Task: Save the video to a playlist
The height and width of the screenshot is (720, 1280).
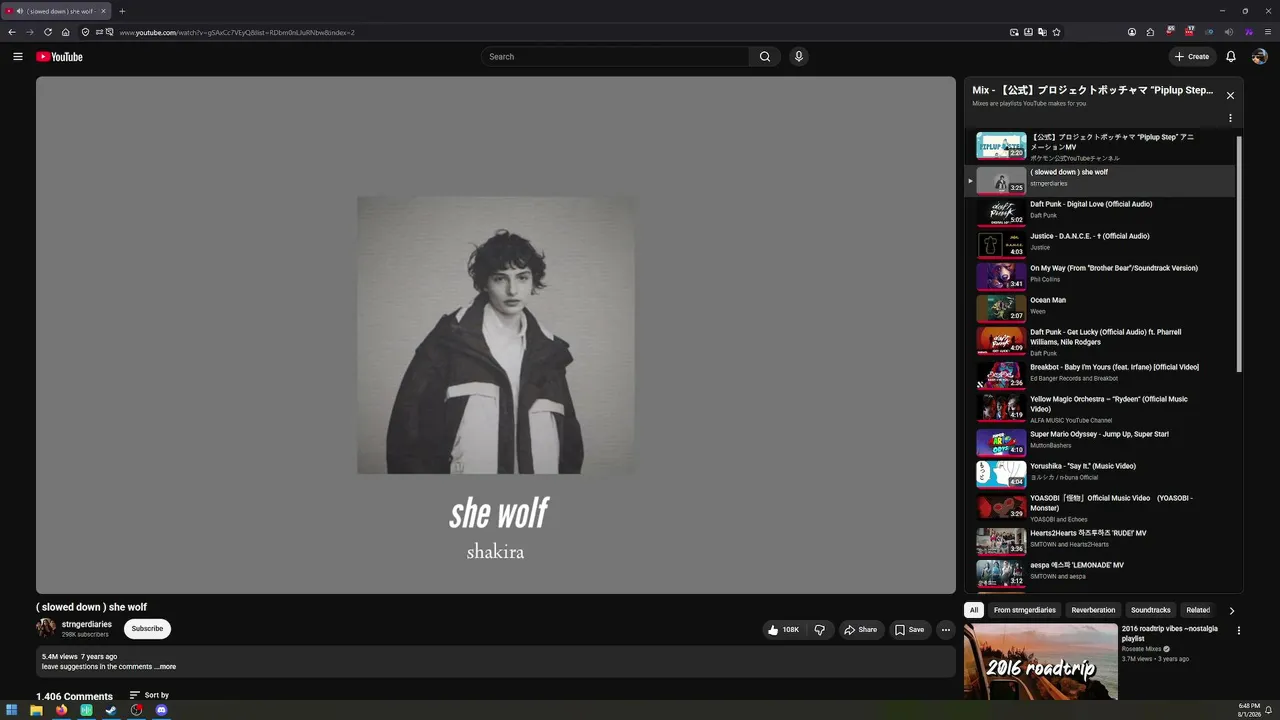Action: tap(909, 630)
